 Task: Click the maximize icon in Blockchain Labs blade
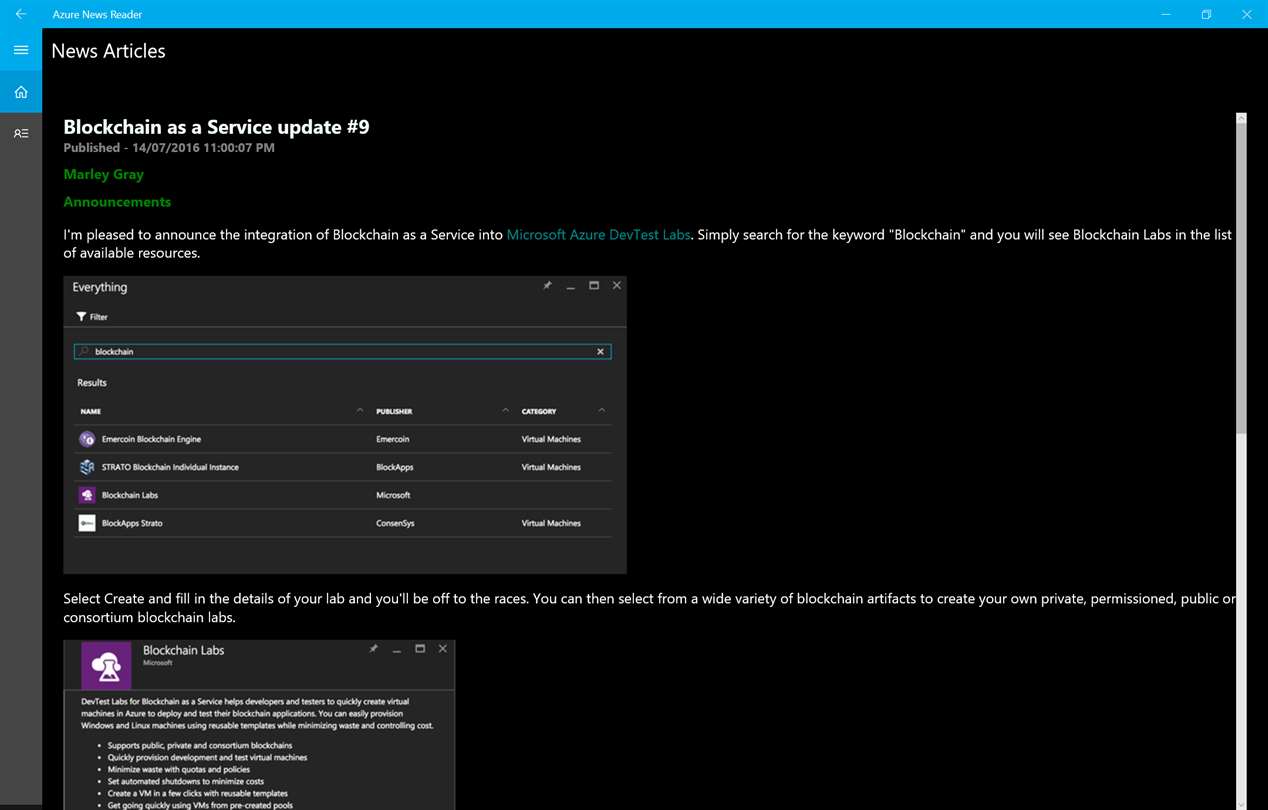pyautogui.click(x=420, y=649)
